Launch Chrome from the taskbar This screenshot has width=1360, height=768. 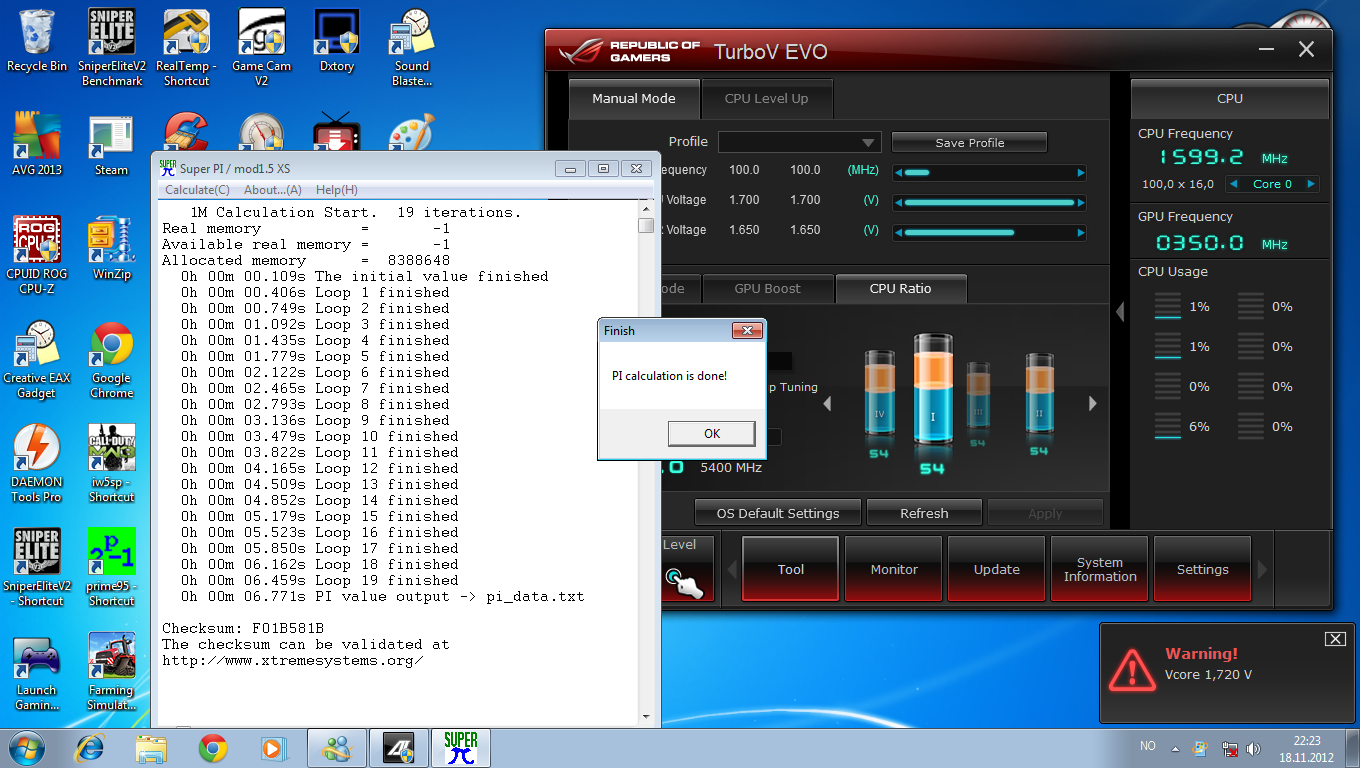[212, 748]
